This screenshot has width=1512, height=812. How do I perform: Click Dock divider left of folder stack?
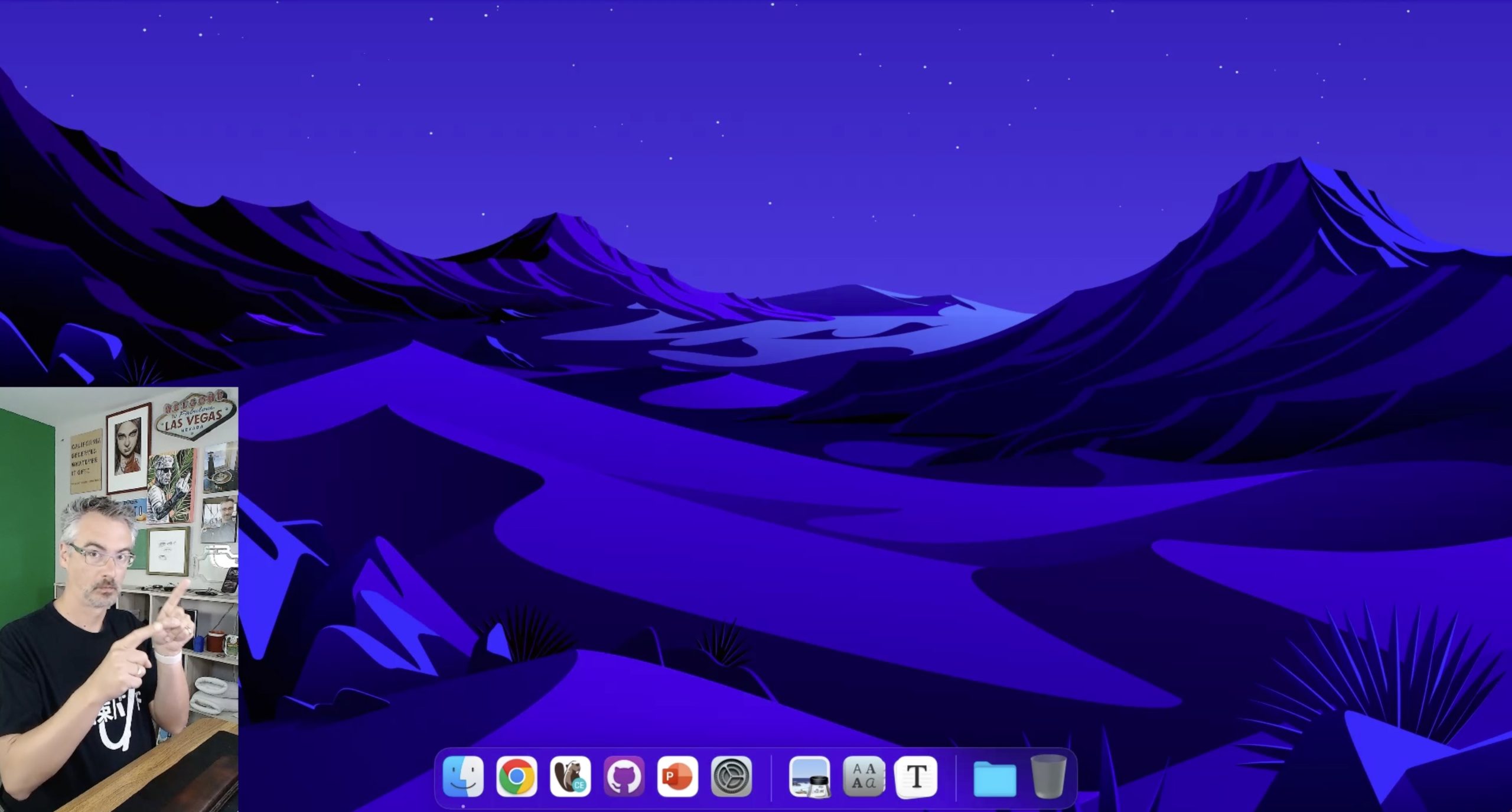coord(956,777)
